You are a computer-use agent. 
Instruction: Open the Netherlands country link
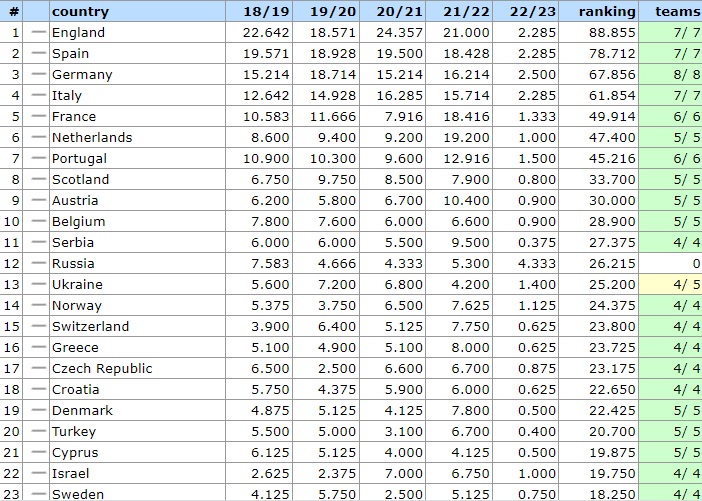91,138
